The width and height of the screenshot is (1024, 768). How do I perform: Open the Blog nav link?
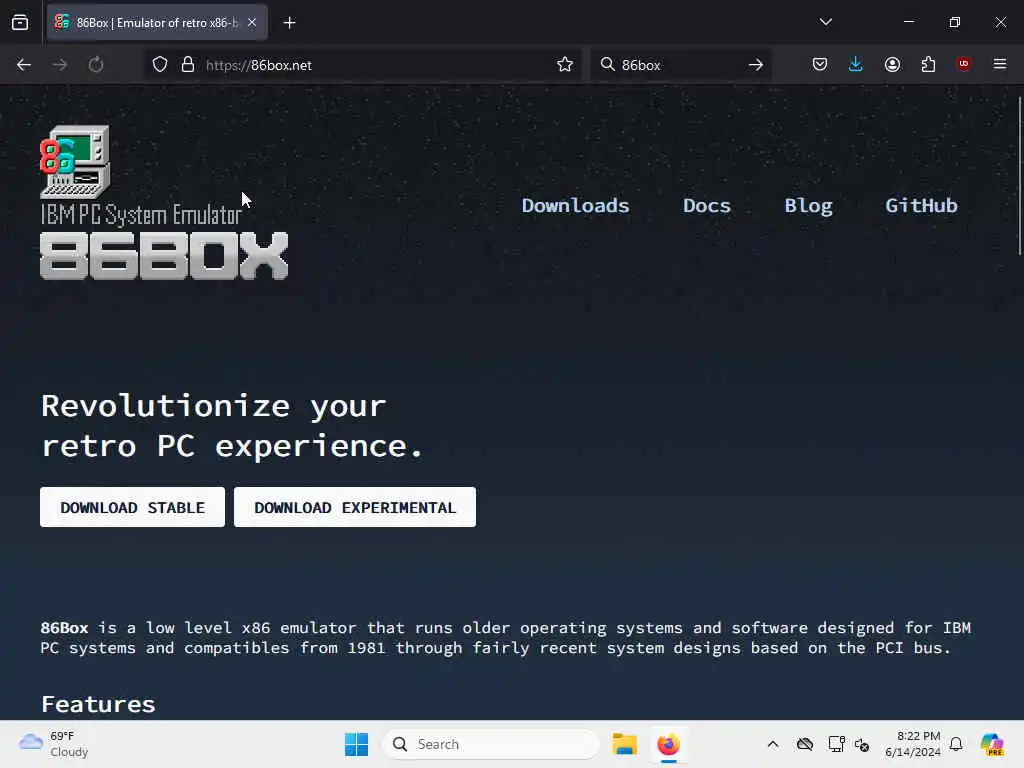808,206
